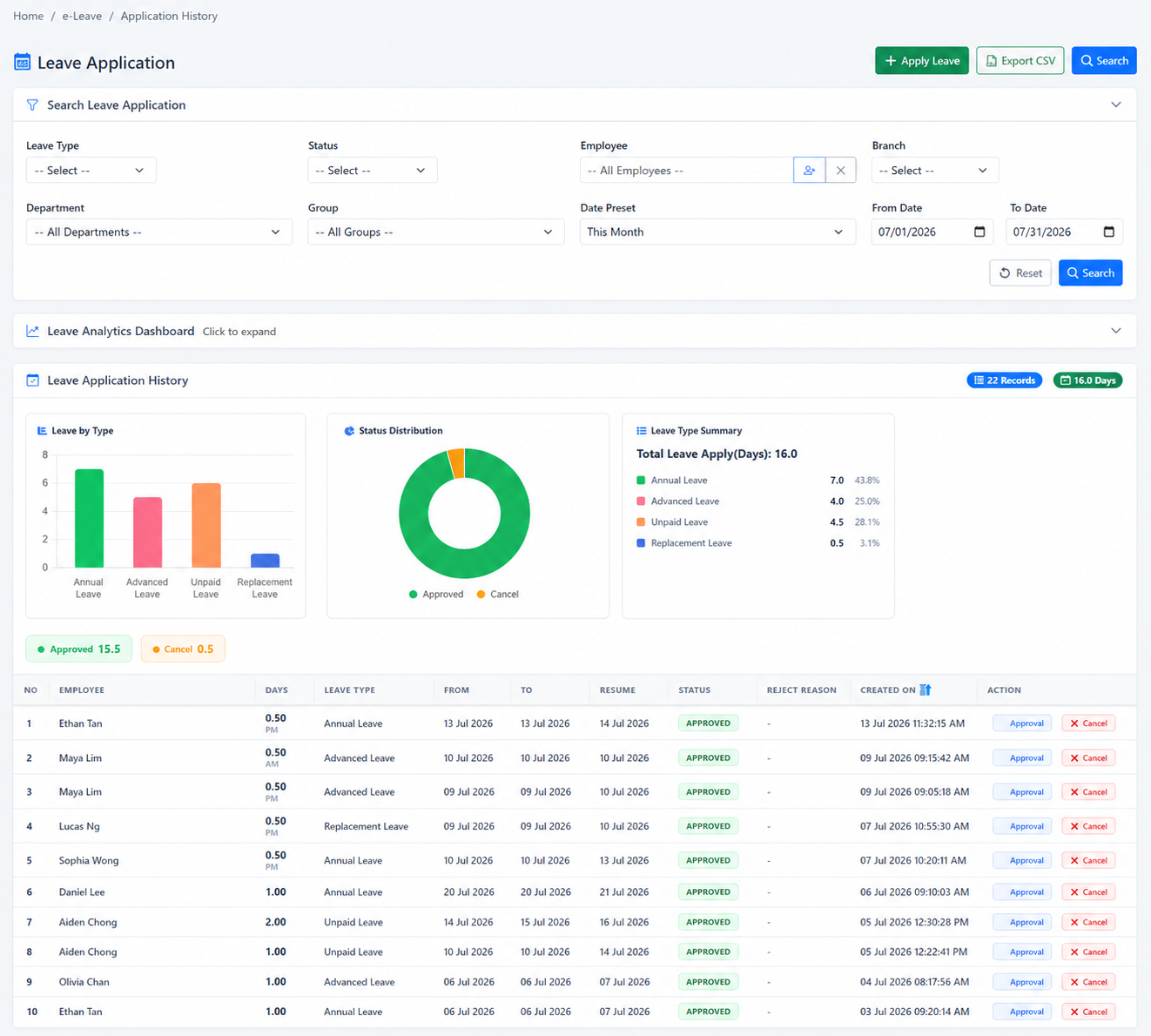Click Approval for row 4 Lucas Ng
The image size is (1151, 1036).
(1022, 826)
